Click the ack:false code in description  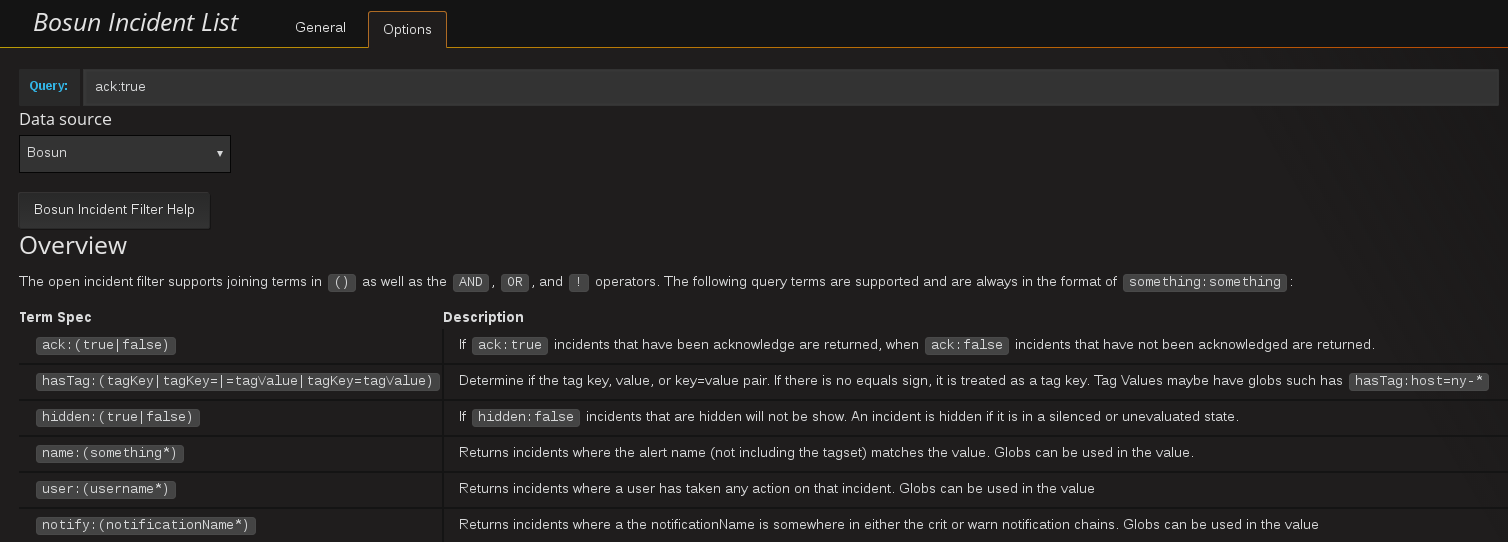[x=967, y=345]
